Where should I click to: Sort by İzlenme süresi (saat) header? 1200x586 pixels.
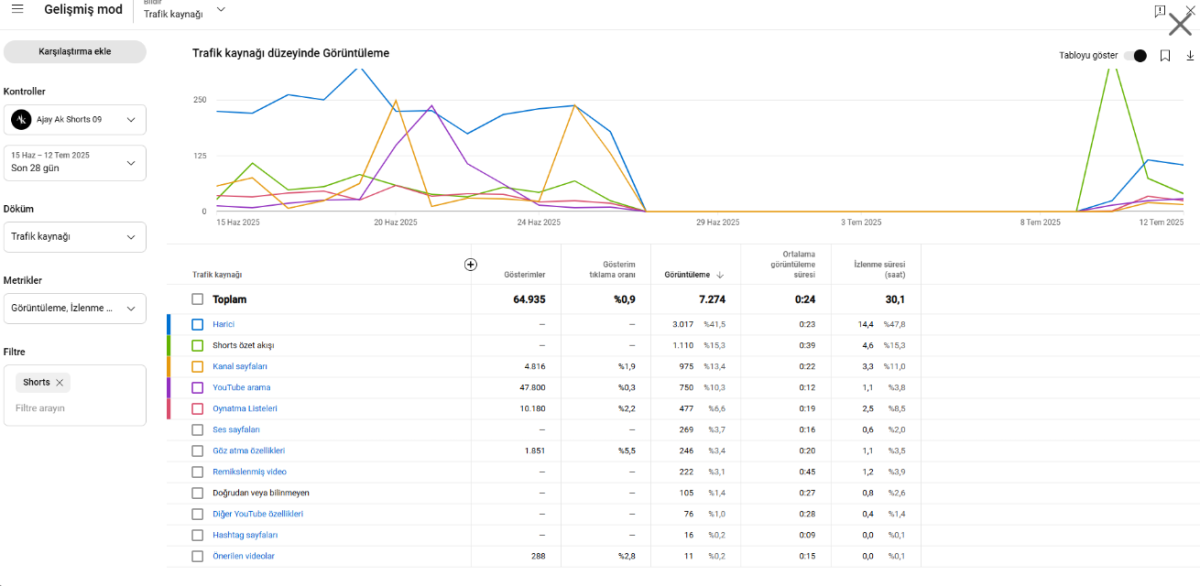pos(880,268)
